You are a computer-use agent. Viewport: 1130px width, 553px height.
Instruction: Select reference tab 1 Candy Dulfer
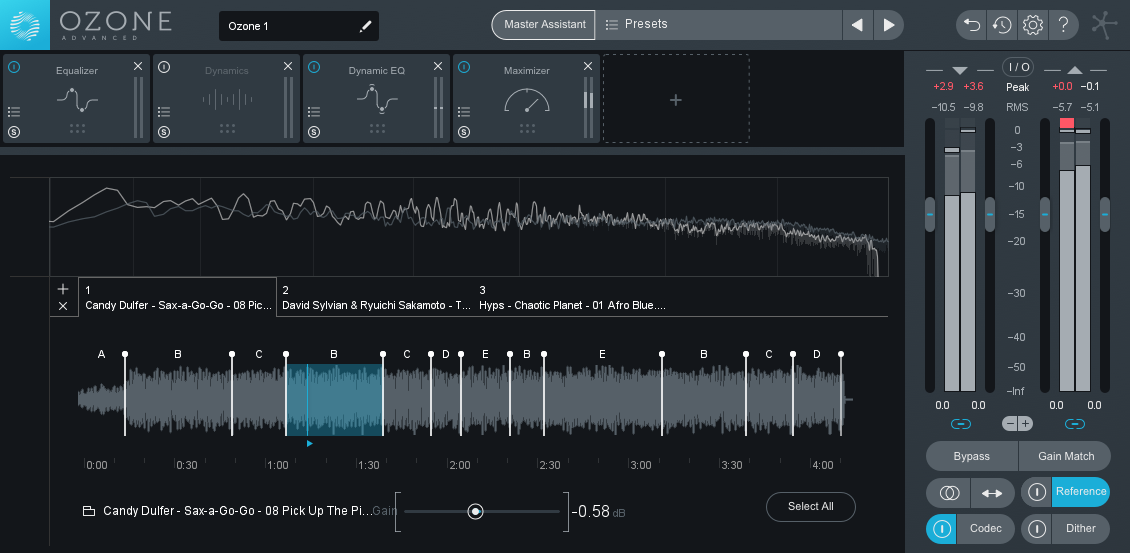(177, 298)
